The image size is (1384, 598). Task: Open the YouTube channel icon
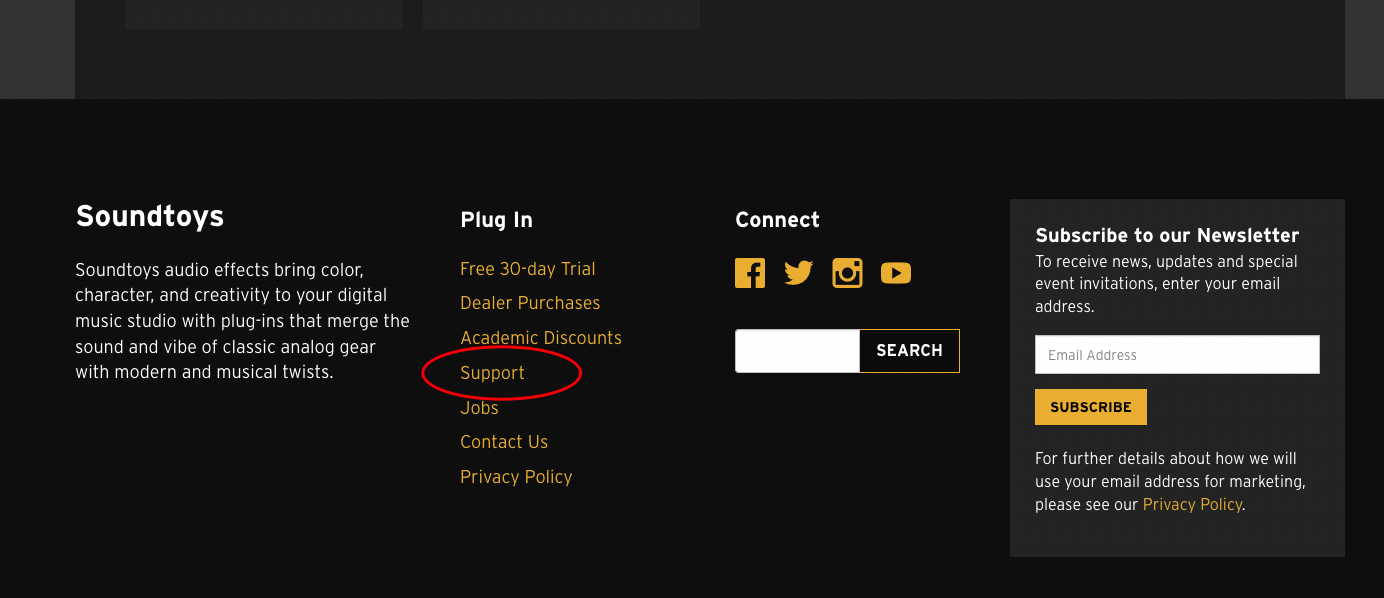click(896, 273)
